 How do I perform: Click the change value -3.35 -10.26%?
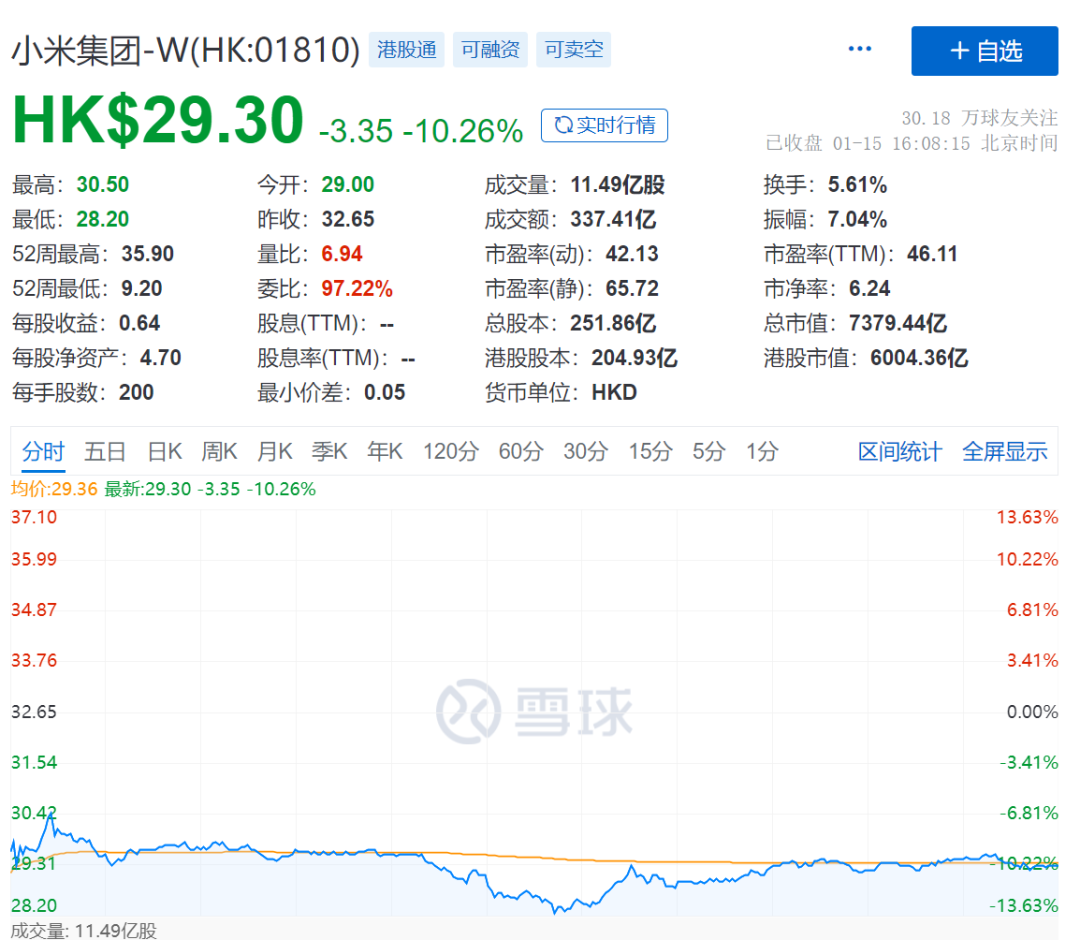[420, 131]
